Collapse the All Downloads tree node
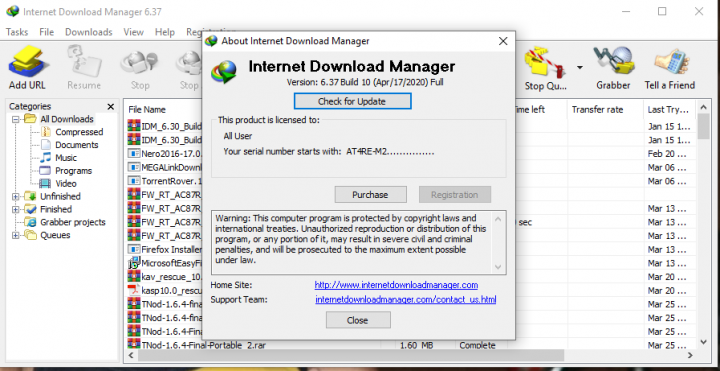720x371 pixels. tap(16, 119)
